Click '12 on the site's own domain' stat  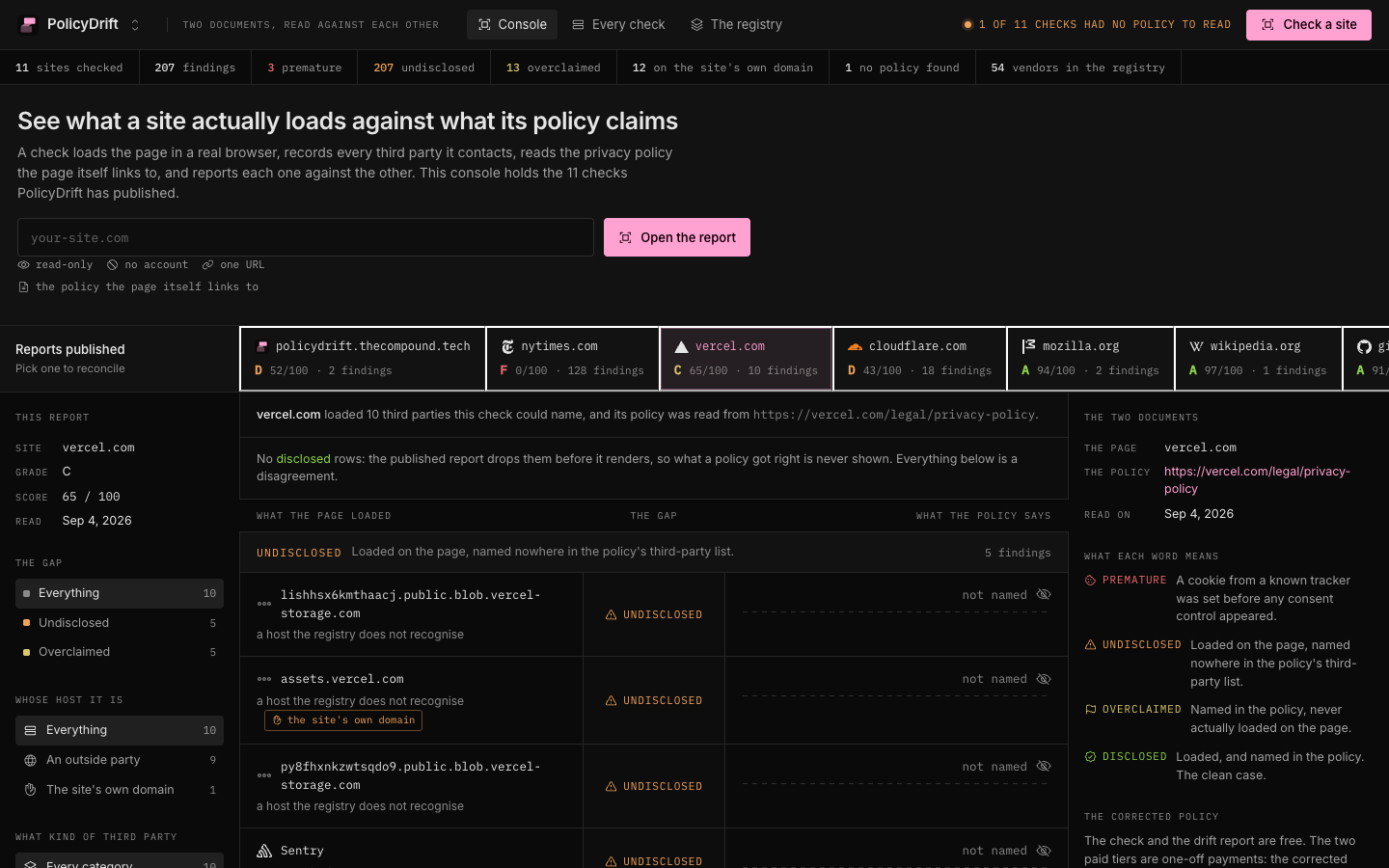(722, 68)
